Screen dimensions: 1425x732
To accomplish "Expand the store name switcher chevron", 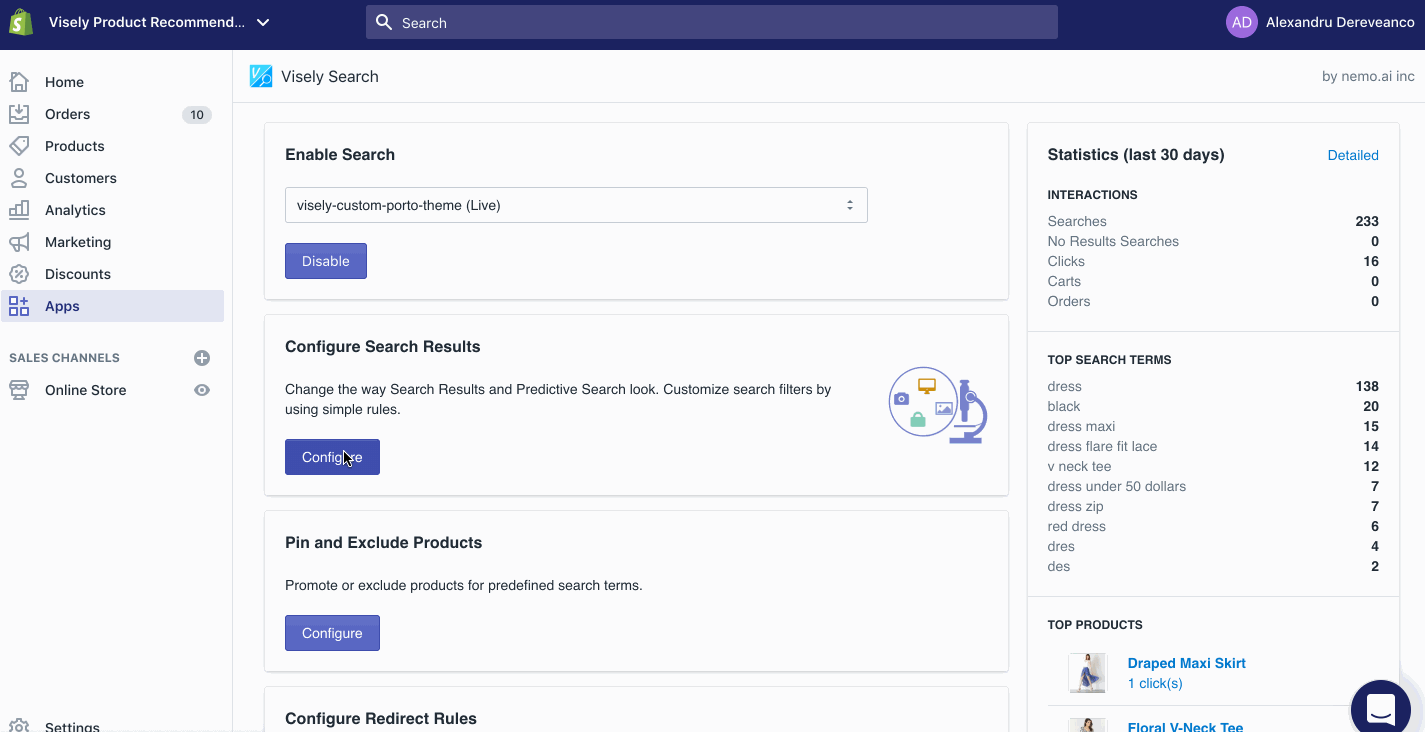I will [263, 22].
